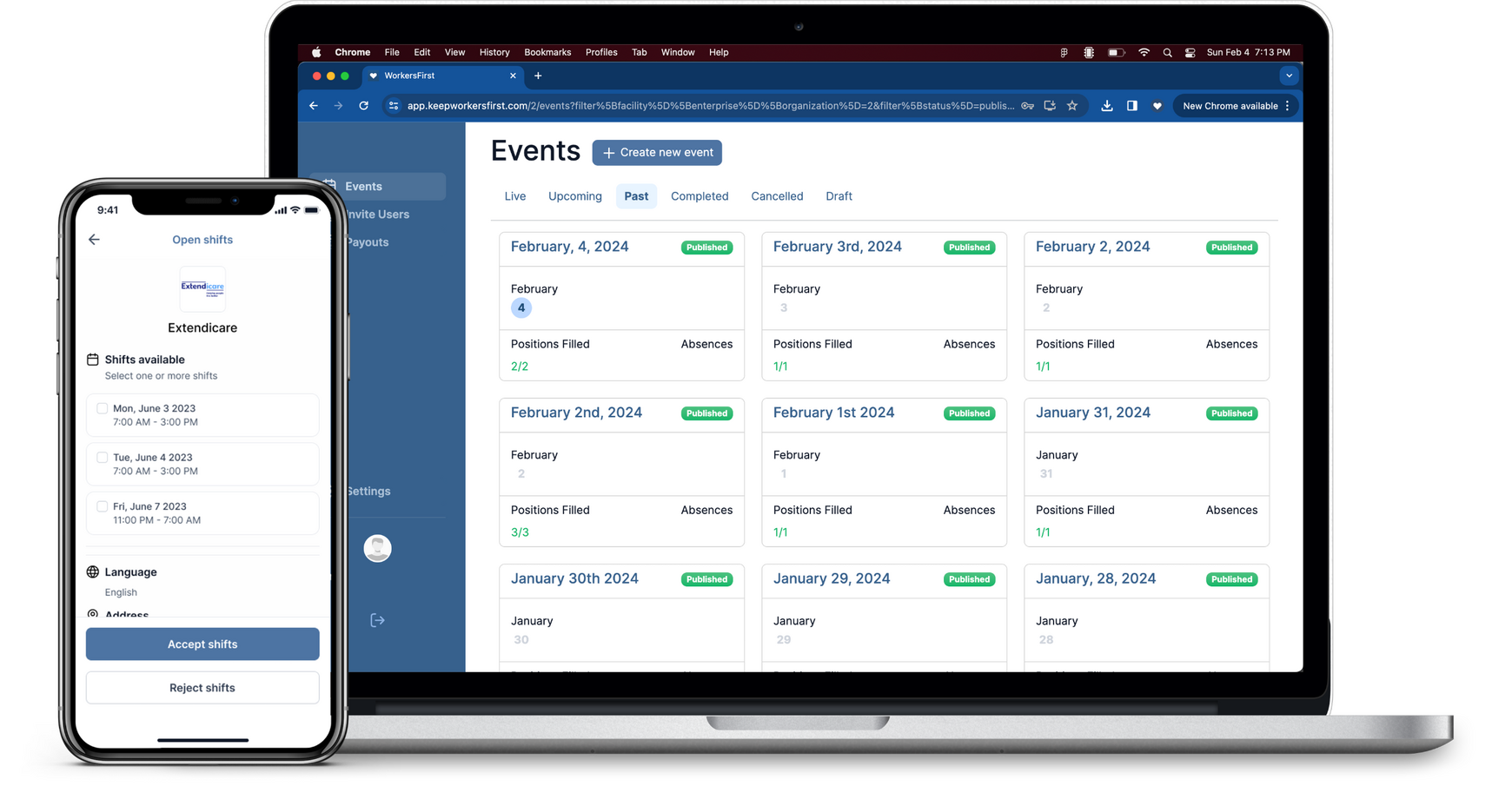Screen dimensions: 1512x786
Task: Switch to the Completed events tab
Action: point(699,196)
